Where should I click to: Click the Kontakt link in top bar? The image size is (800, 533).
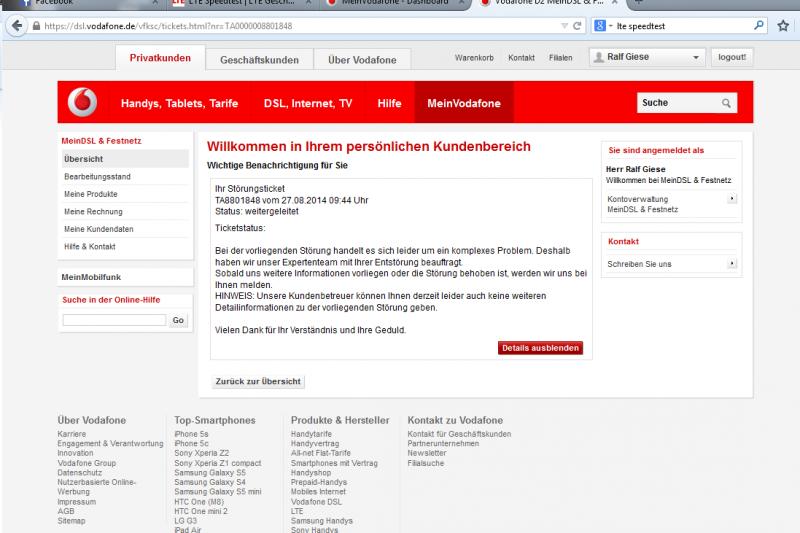[x=521, y=58]
